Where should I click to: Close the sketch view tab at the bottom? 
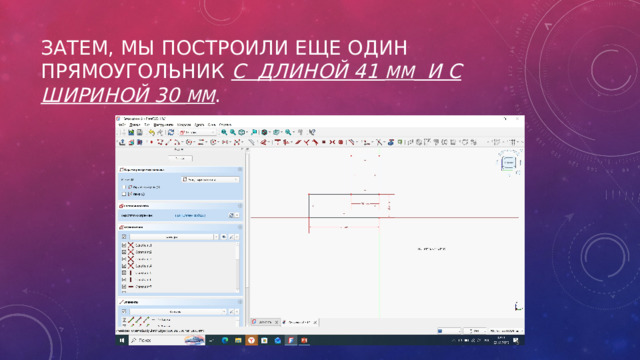pyautogui.click(x=315, y=322)
